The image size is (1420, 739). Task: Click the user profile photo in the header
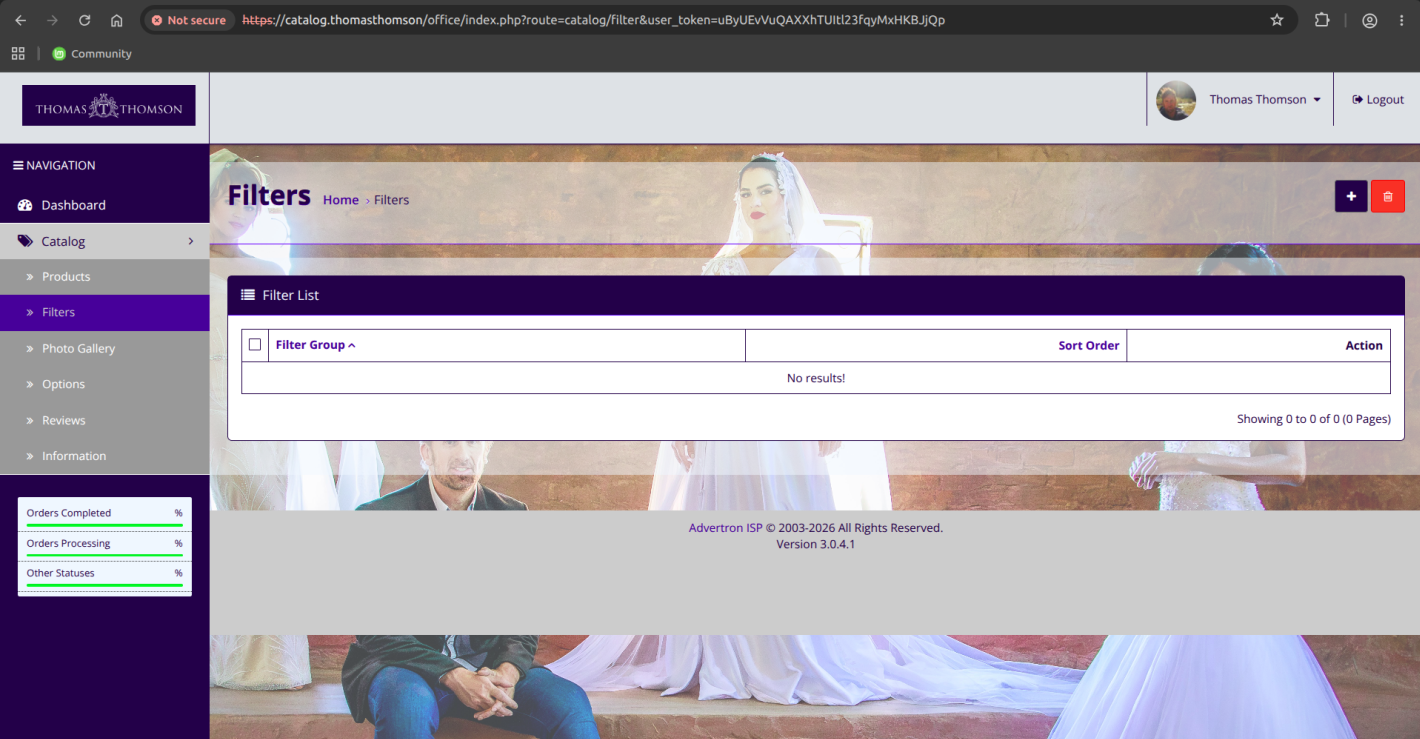click(x=1176, y=100)
